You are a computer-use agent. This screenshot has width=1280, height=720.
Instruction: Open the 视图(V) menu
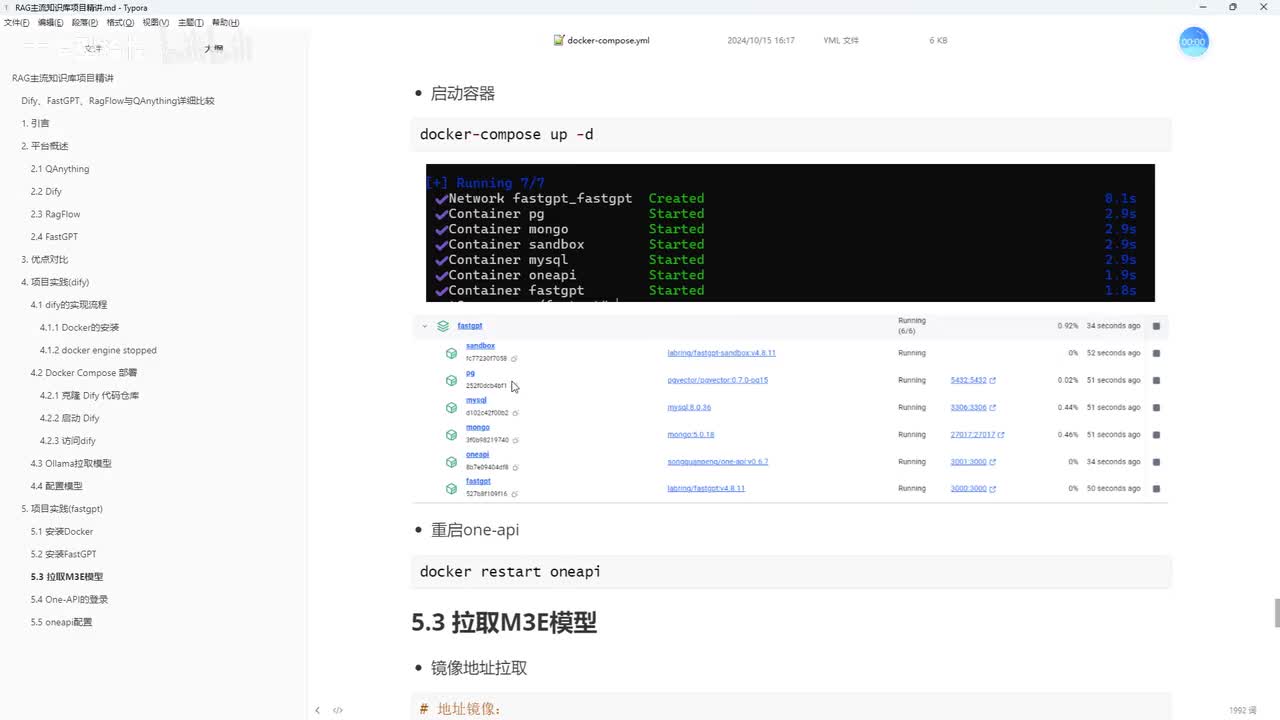(x=156, y=22)
